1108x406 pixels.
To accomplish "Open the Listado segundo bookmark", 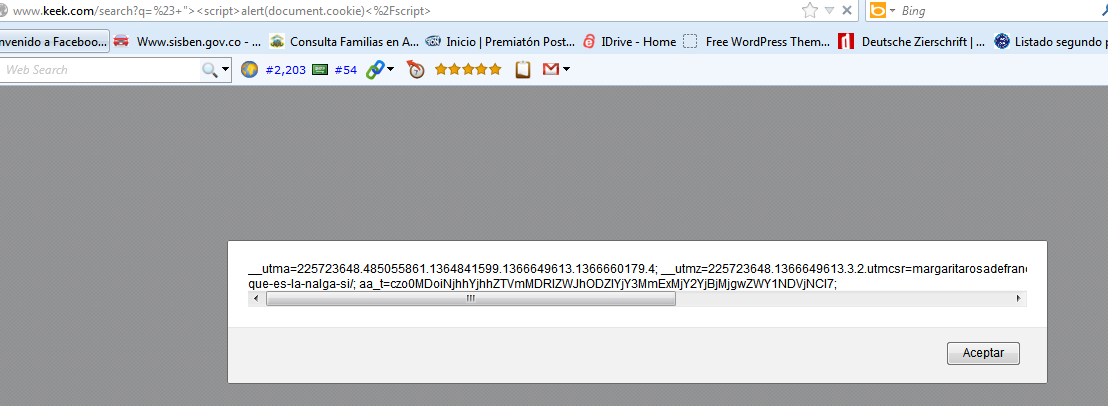I will (x=1050, y=42).
